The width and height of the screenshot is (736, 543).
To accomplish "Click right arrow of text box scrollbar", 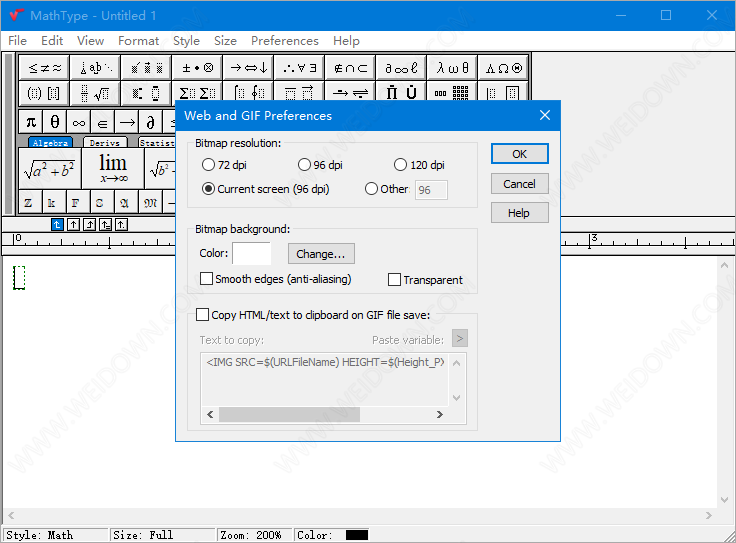I will 439,414.
